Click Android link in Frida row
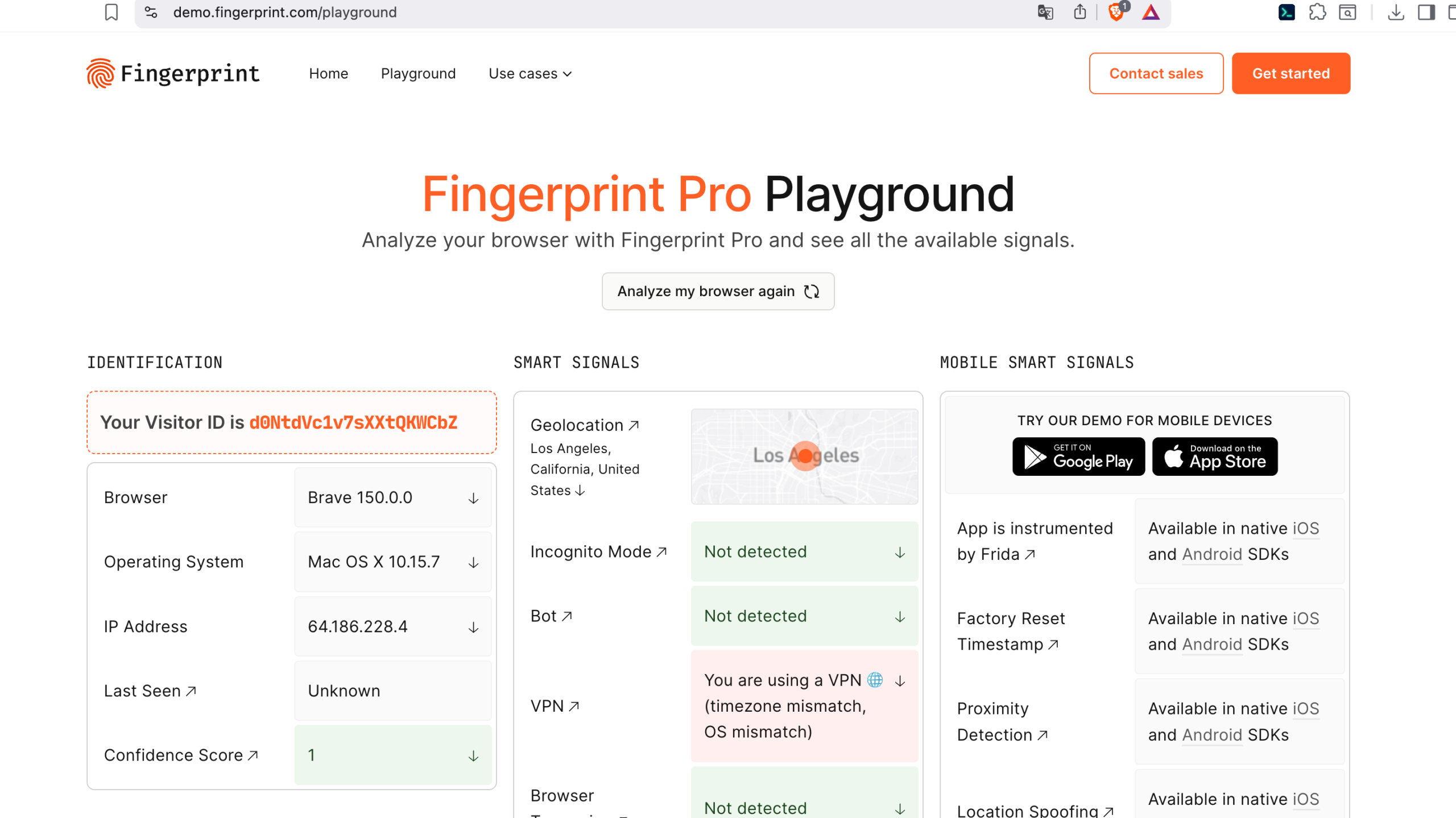Screen dimensions: 1456x818 tap(1212, 554)
